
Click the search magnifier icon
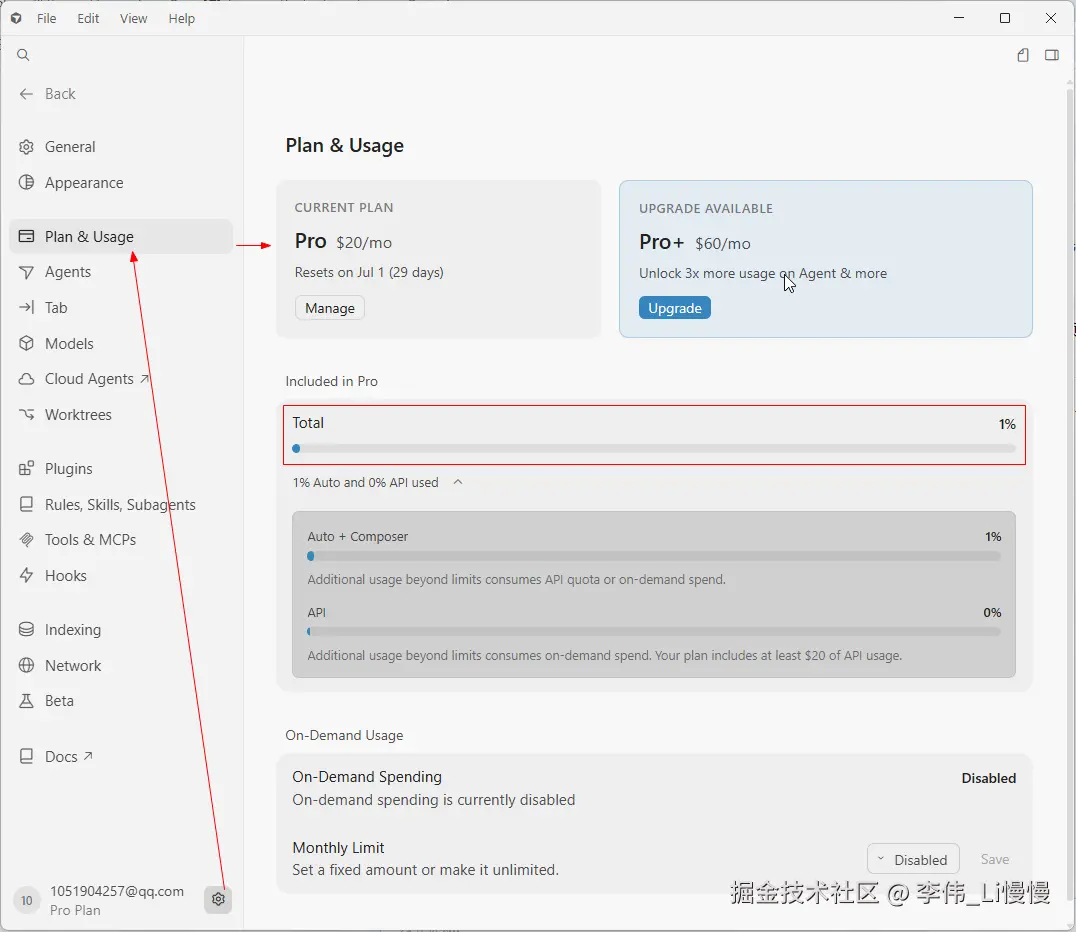[x=23, y=55]
